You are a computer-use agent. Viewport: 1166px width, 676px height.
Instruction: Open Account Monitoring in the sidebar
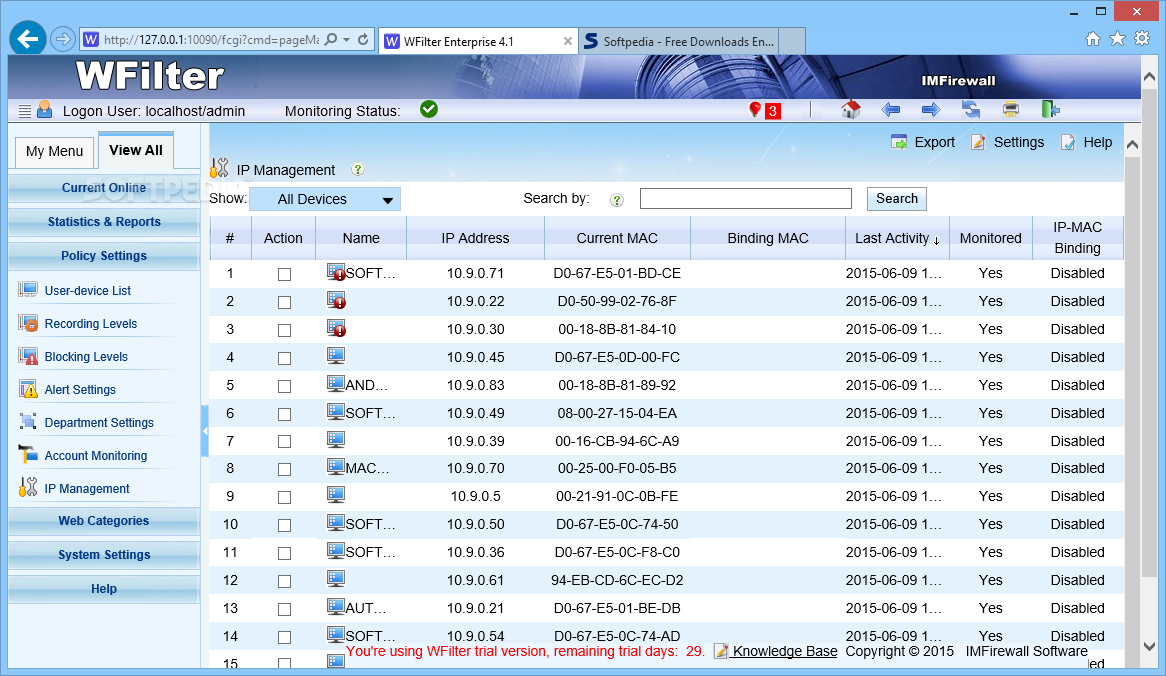95,456
